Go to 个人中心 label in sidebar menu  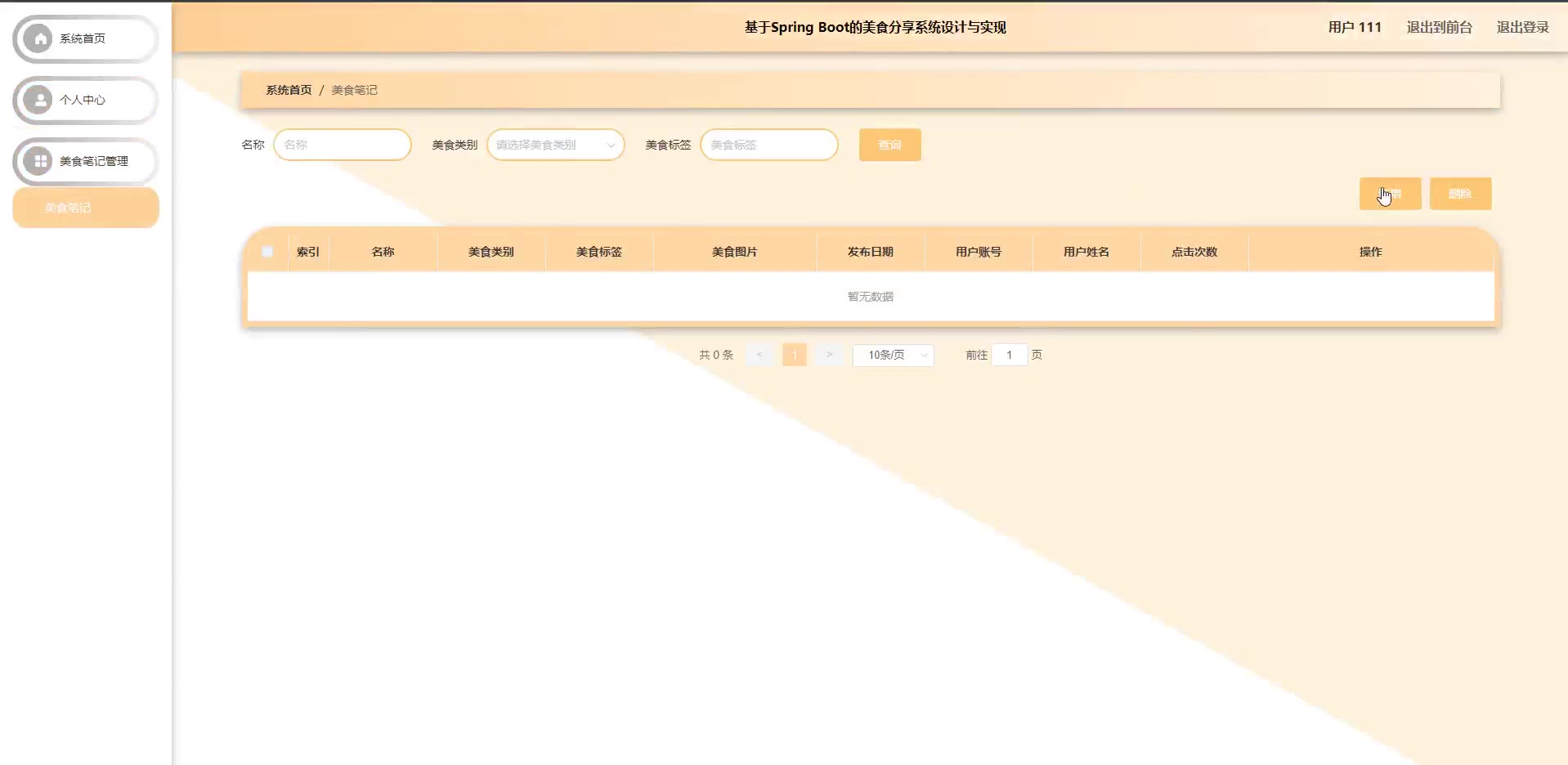83,100
